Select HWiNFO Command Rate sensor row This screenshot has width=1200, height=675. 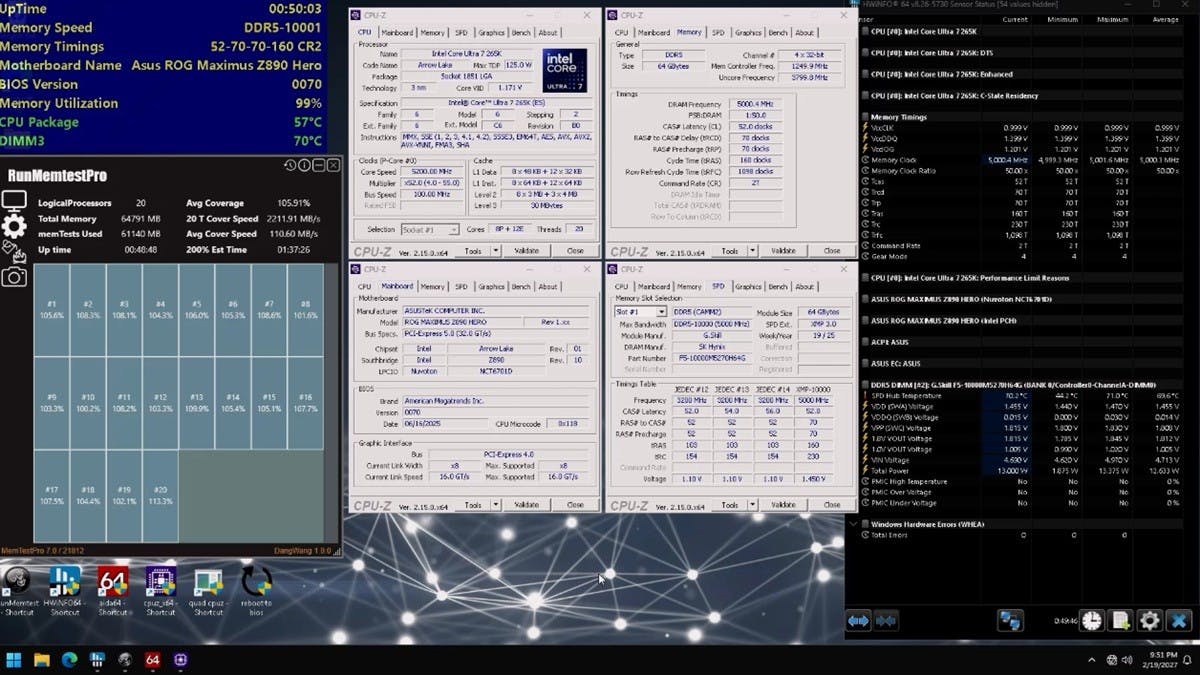point(1020,245)
